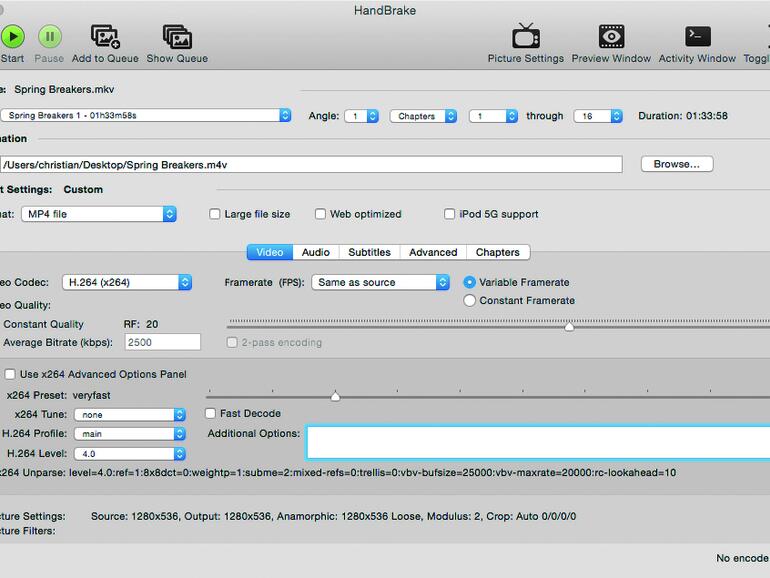The height and width of the screenshot is (578, 770).
Task: Click the Additional Options text box
Action: pos(538,443)
